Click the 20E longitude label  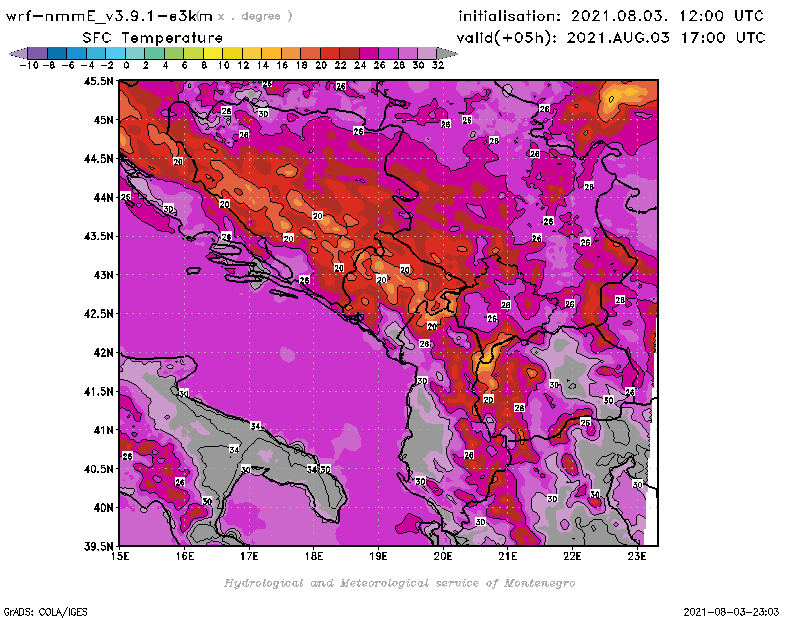click(x=443, y=556)
